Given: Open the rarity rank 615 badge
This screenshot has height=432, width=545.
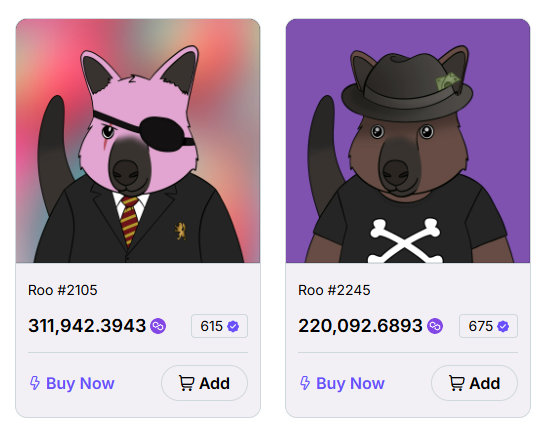Looking at the screenshot, I should point(219,326).
